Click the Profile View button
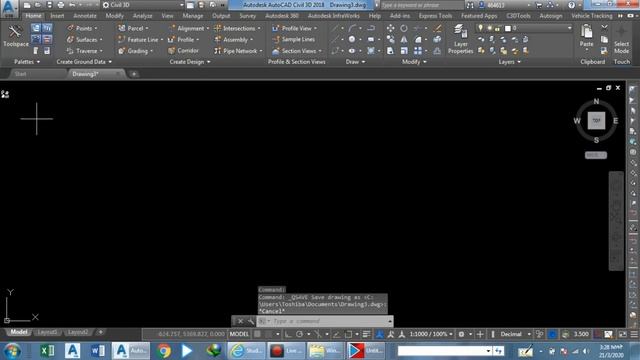Image resolution: width=640 pixels, height=360 pixels. (x=294, y=29)
